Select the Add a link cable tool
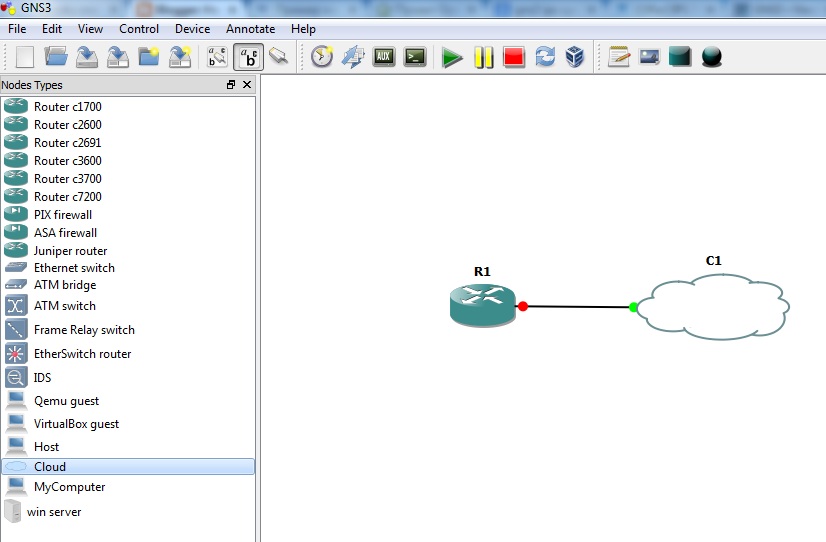Screen dimensions: 826x542 (279, 56)
